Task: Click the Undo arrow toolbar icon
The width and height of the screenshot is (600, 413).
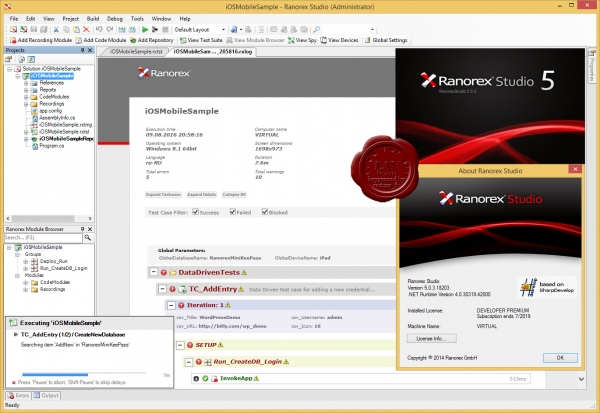Action: click(x=99, y=29)
